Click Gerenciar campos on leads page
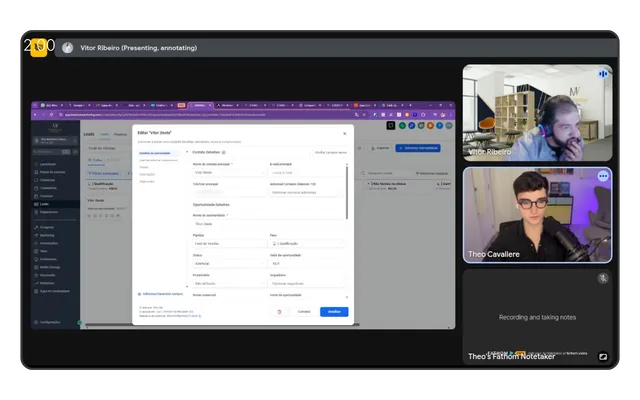Screen dimensions: 640x400 (432, 173)
